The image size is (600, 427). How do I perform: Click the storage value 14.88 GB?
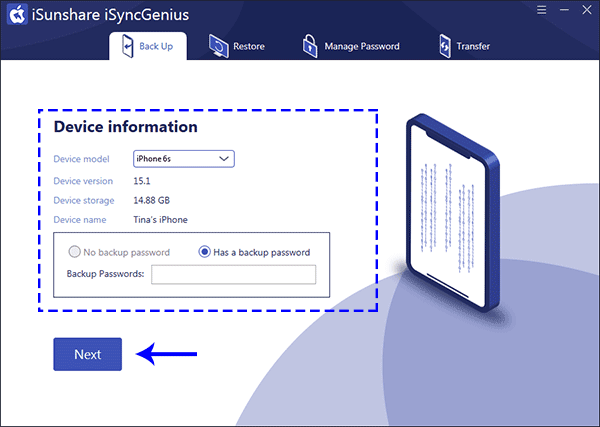(x=152, y=200)
